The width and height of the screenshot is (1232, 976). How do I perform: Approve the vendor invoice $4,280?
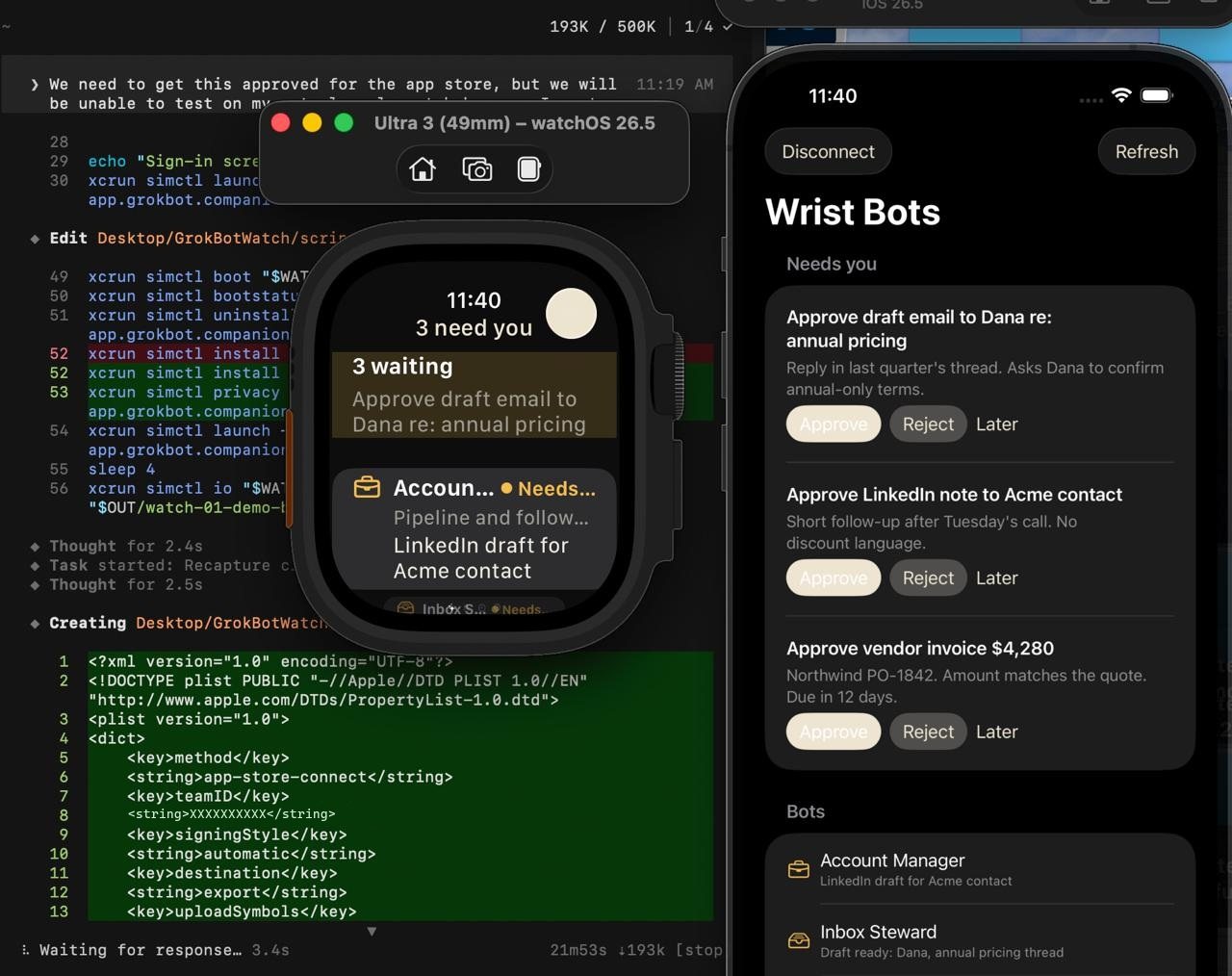pos(834,732)
